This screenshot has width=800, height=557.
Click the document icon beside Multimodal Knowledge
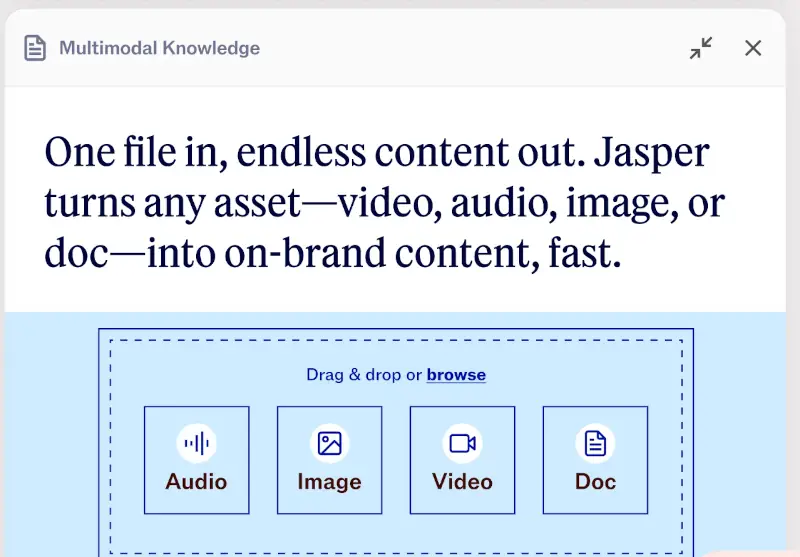click(35, 48)
